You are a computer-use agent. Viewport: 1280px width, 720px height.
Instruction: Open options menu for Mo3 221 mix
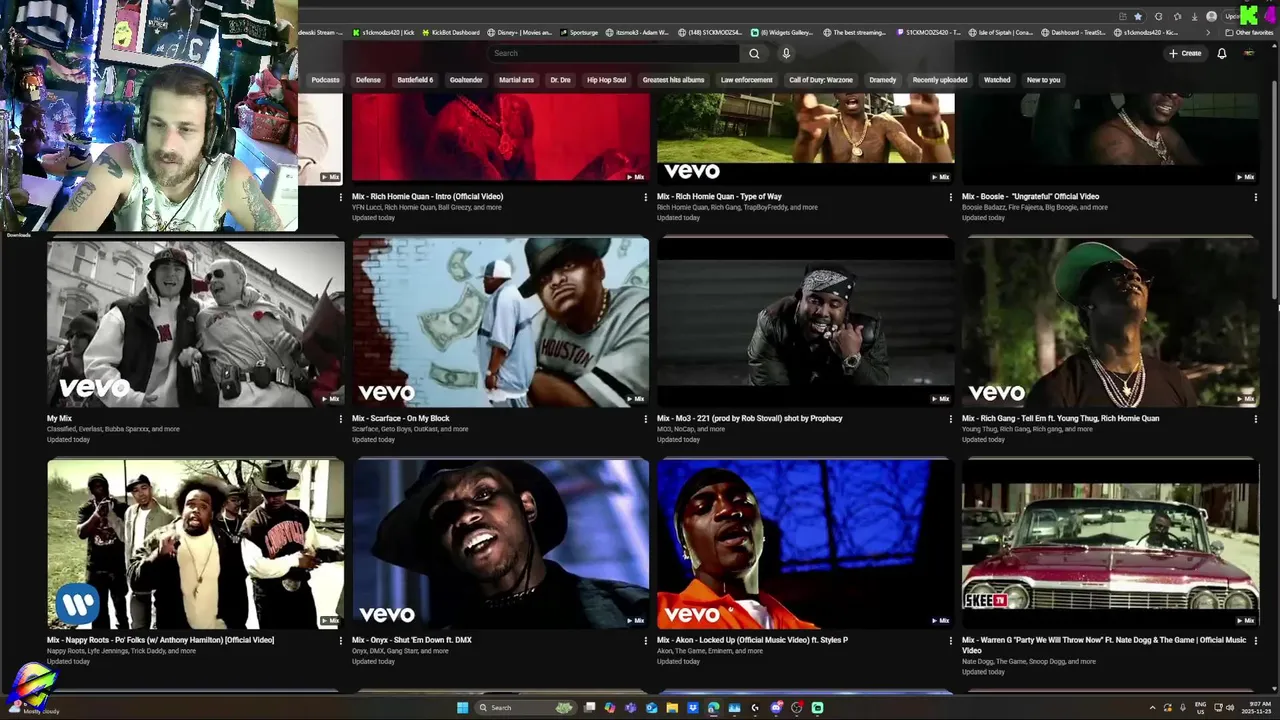point(950,419)
